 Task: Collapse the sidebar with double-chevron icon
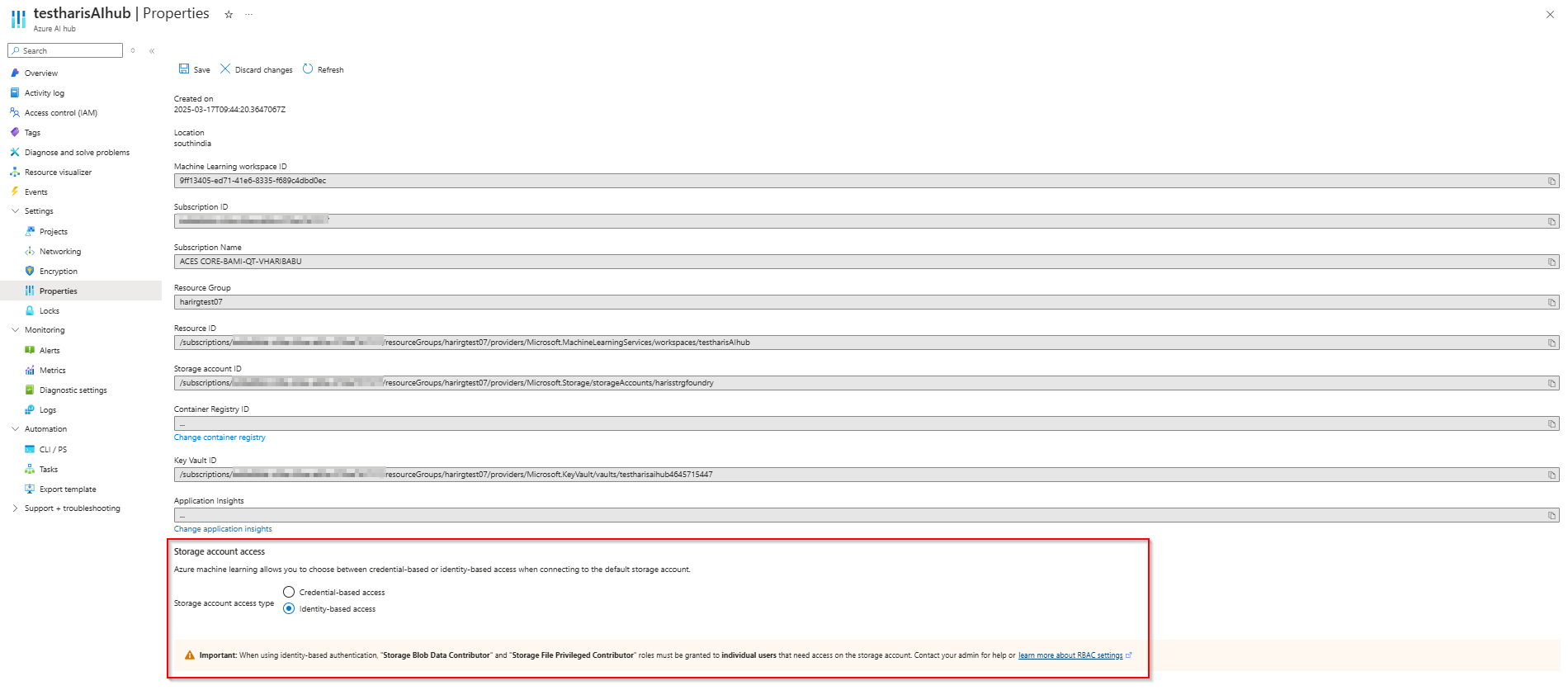pyautogui.click(x=152, y=51)
